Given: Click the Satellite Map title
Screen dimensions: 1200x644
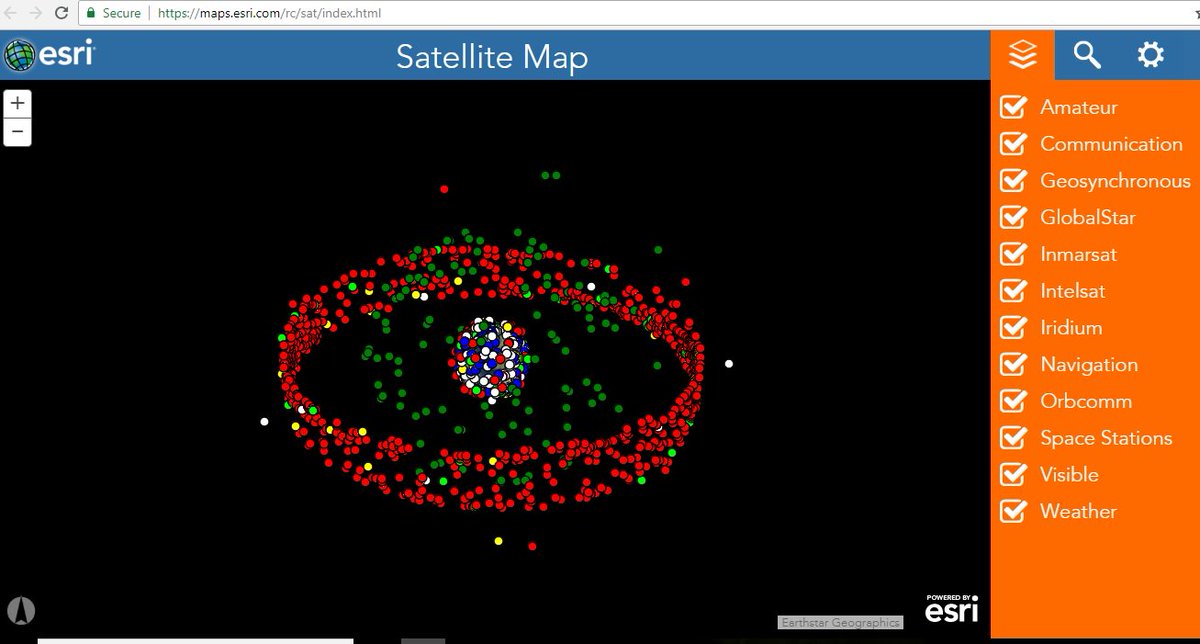Looking at the screenshot, I should (x=492, y=57).
